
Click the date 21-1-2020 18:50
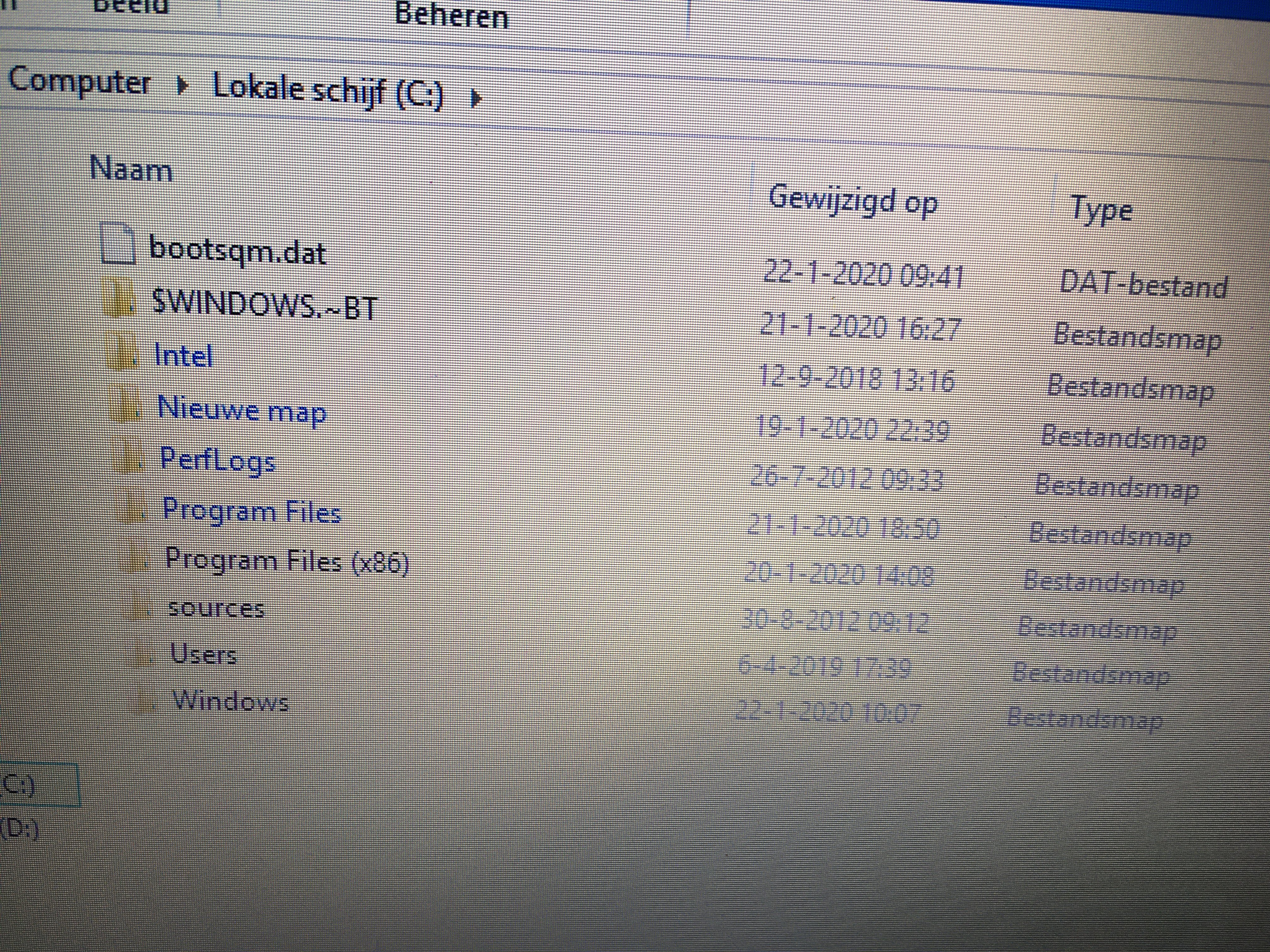844,526
